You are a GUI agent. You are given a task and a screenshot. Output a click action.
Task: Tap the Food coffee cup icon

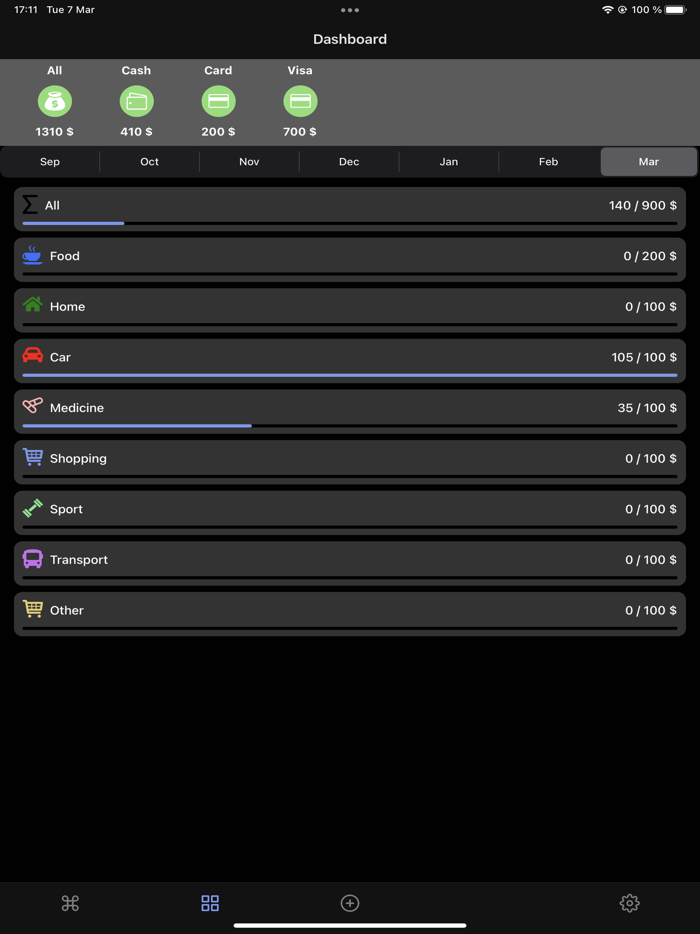coord(33,255)
